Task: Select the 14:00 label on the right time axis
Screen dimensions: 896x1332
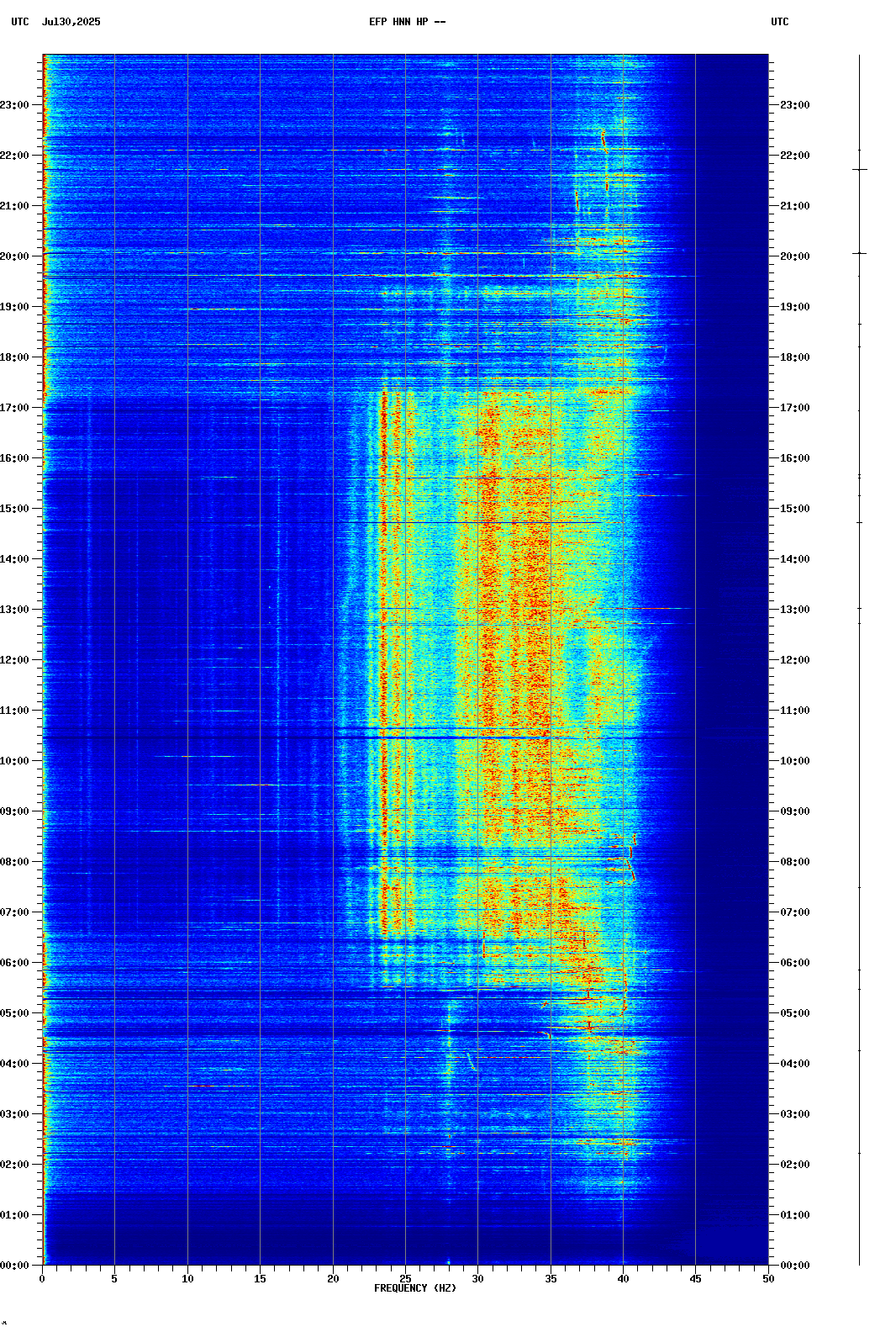Action: tap(795, 559)
